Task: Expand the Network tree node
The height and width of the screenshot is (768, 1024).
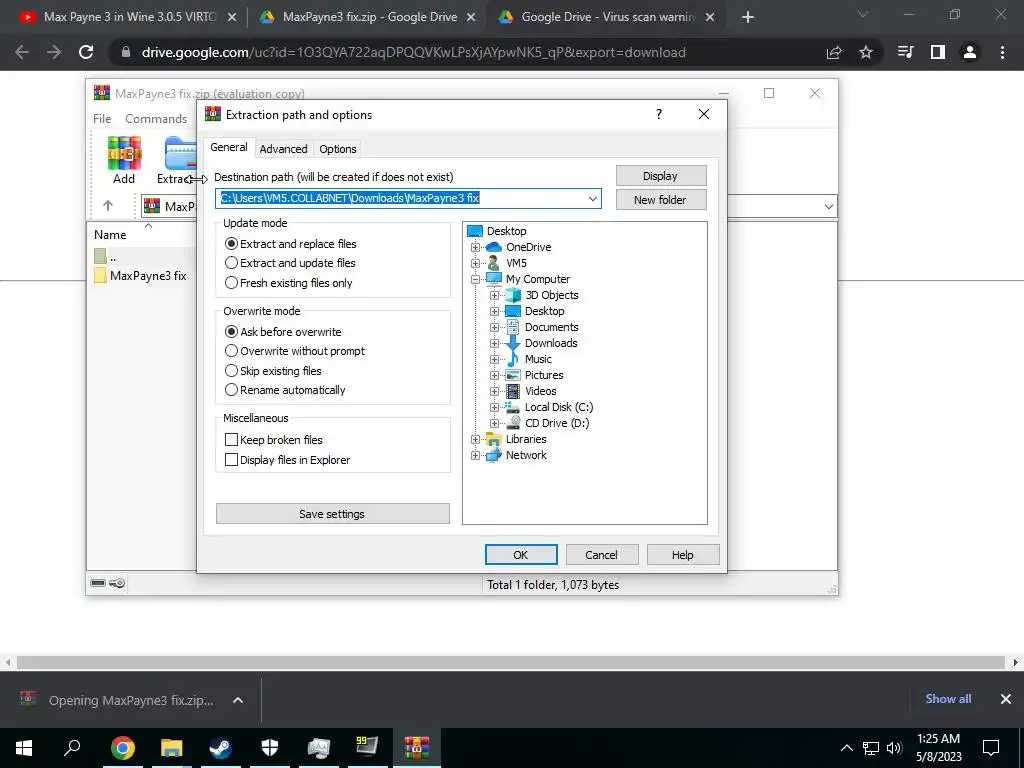Action: point(475,455)
